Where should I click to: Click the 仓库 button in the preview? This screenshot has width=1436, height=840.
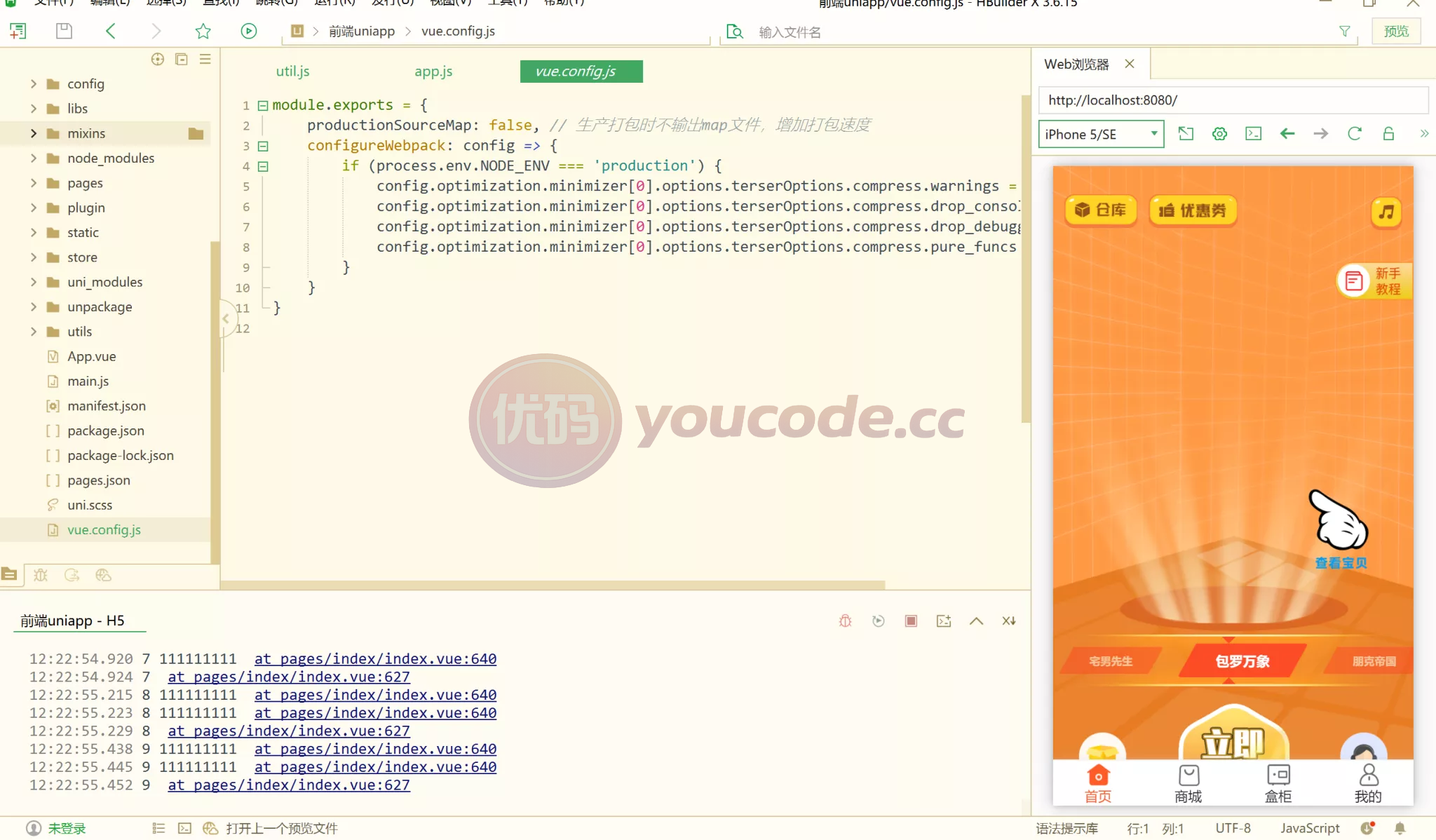(x=1101, y=210)
